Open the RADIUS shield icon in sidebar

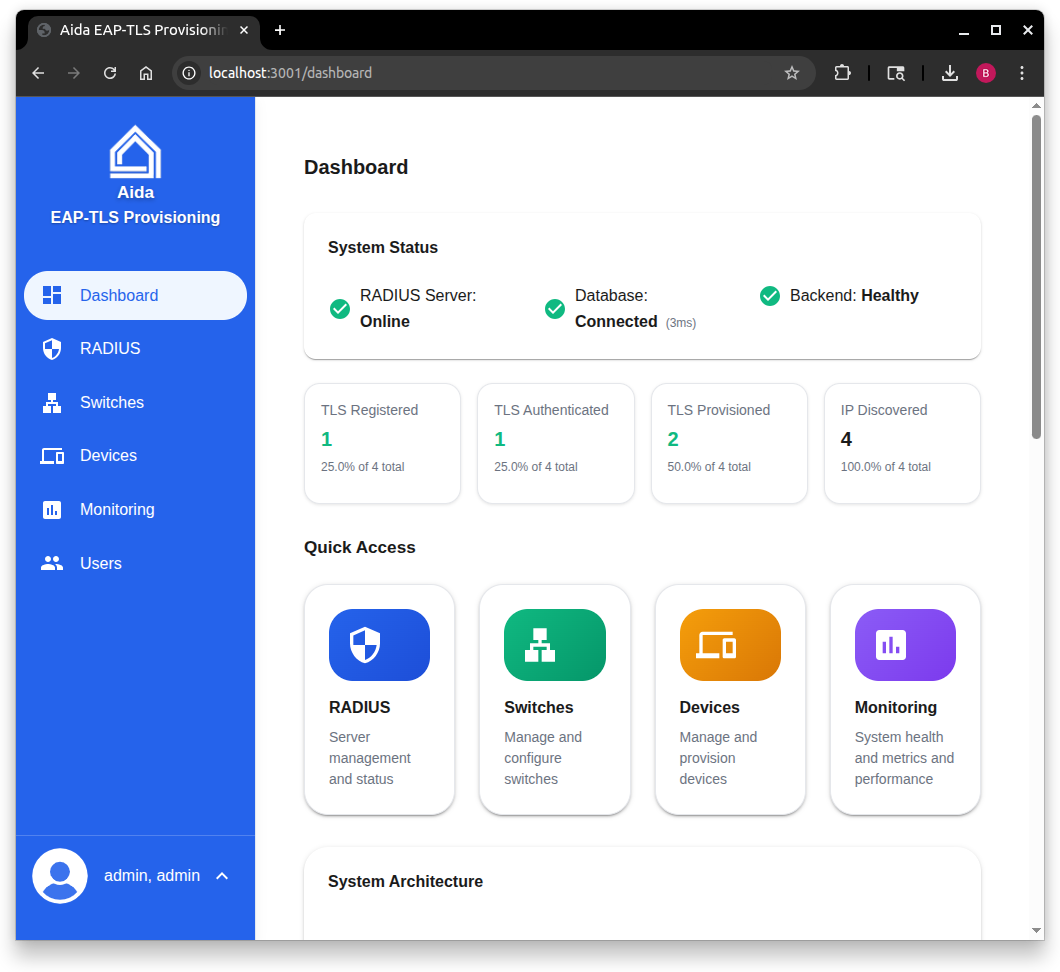point(52,349)
